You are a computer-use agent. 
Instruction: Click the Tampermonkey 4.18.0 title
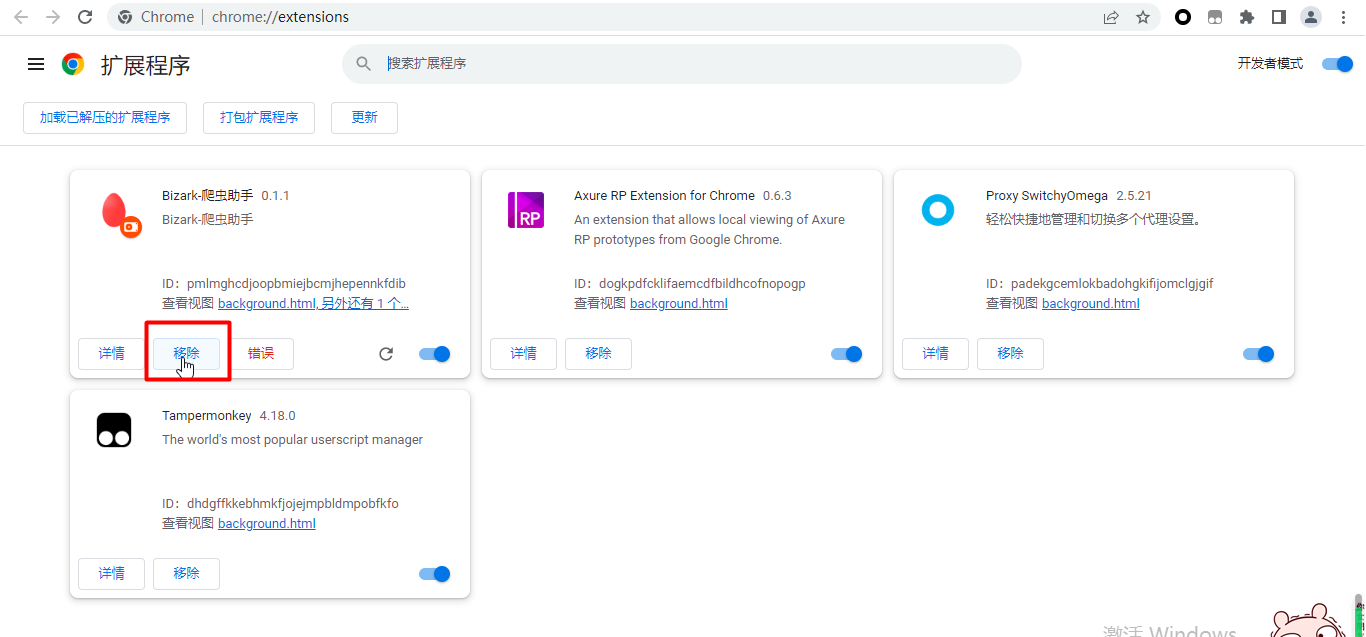pyautogui.click(x=229, y=416)
